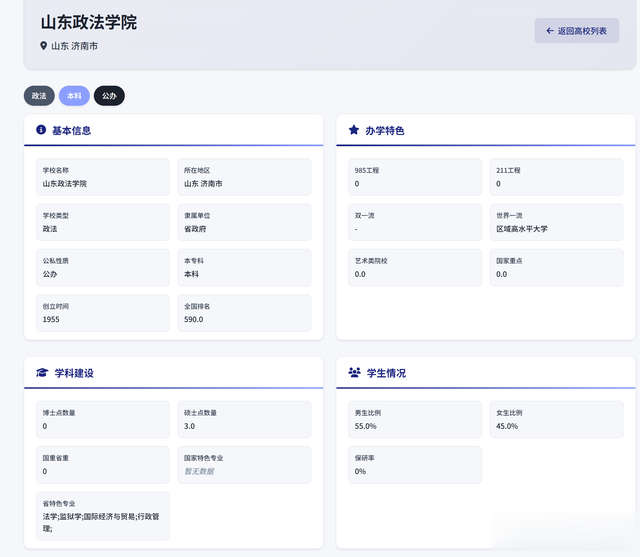Click the 211工程 card
The image size is (640, 557).
[556, 177]
